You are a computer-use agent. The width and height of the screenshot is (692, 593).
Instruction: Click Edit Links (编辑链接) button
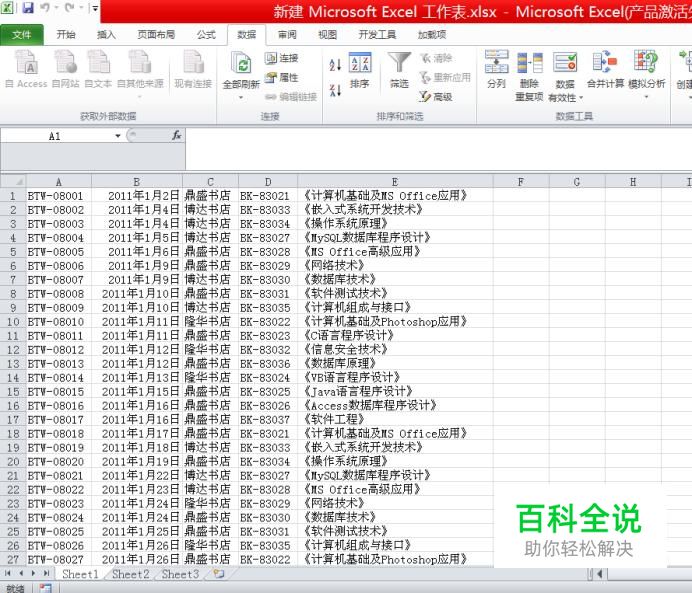tap(291, 97)
